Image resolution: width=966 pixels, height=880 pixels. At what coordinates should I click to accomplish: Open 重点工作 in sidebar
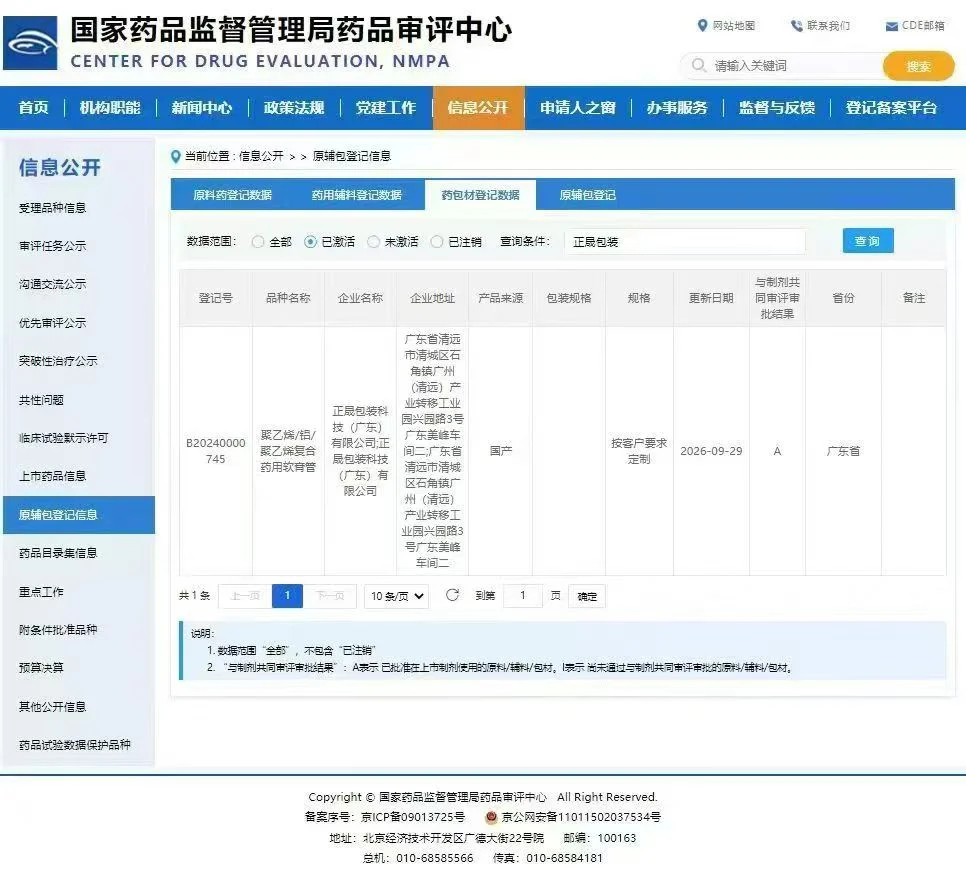pos(41,592)
